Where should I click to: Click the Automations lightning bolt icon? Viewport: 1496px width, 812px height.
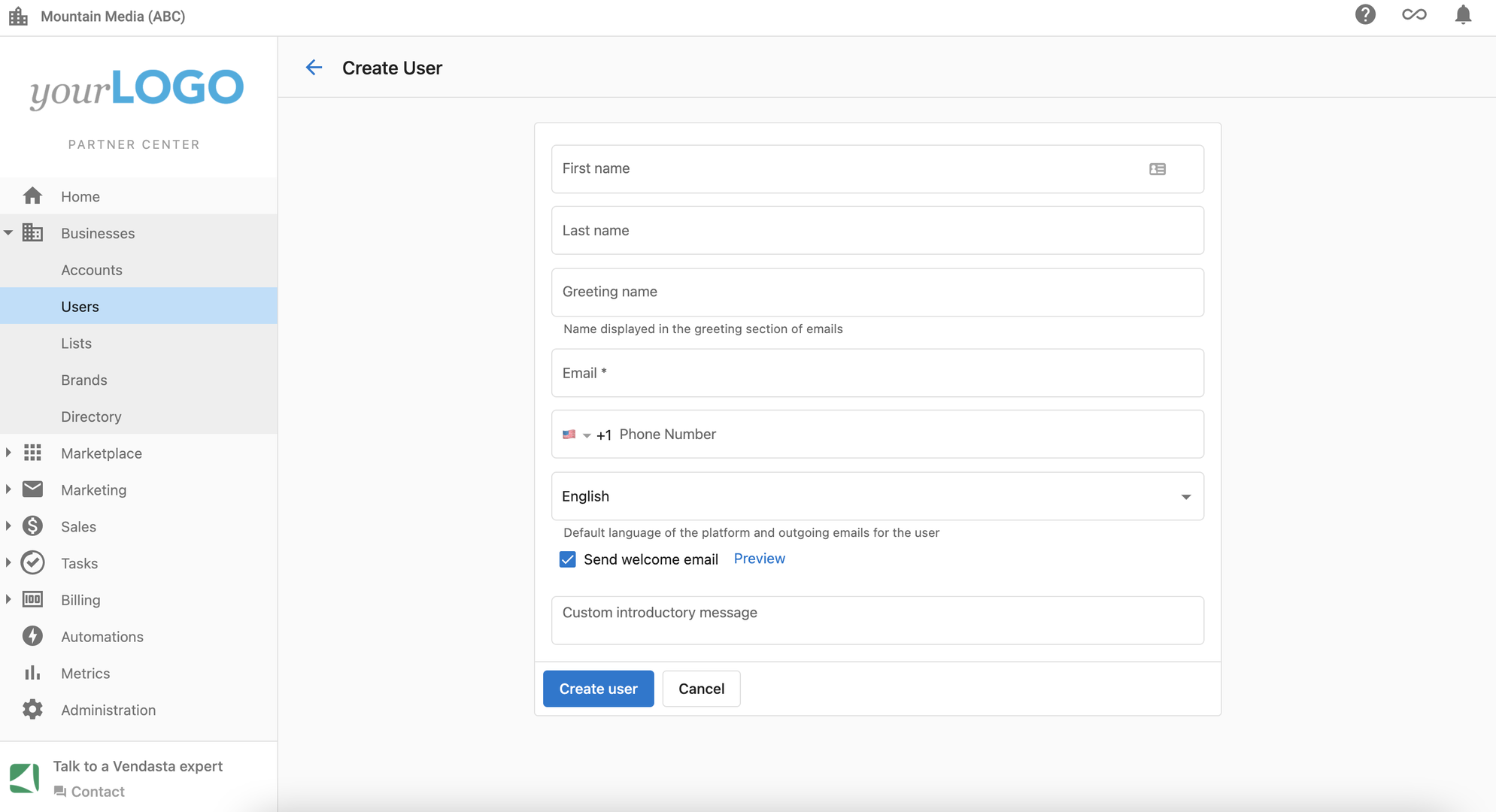(32, 636)
